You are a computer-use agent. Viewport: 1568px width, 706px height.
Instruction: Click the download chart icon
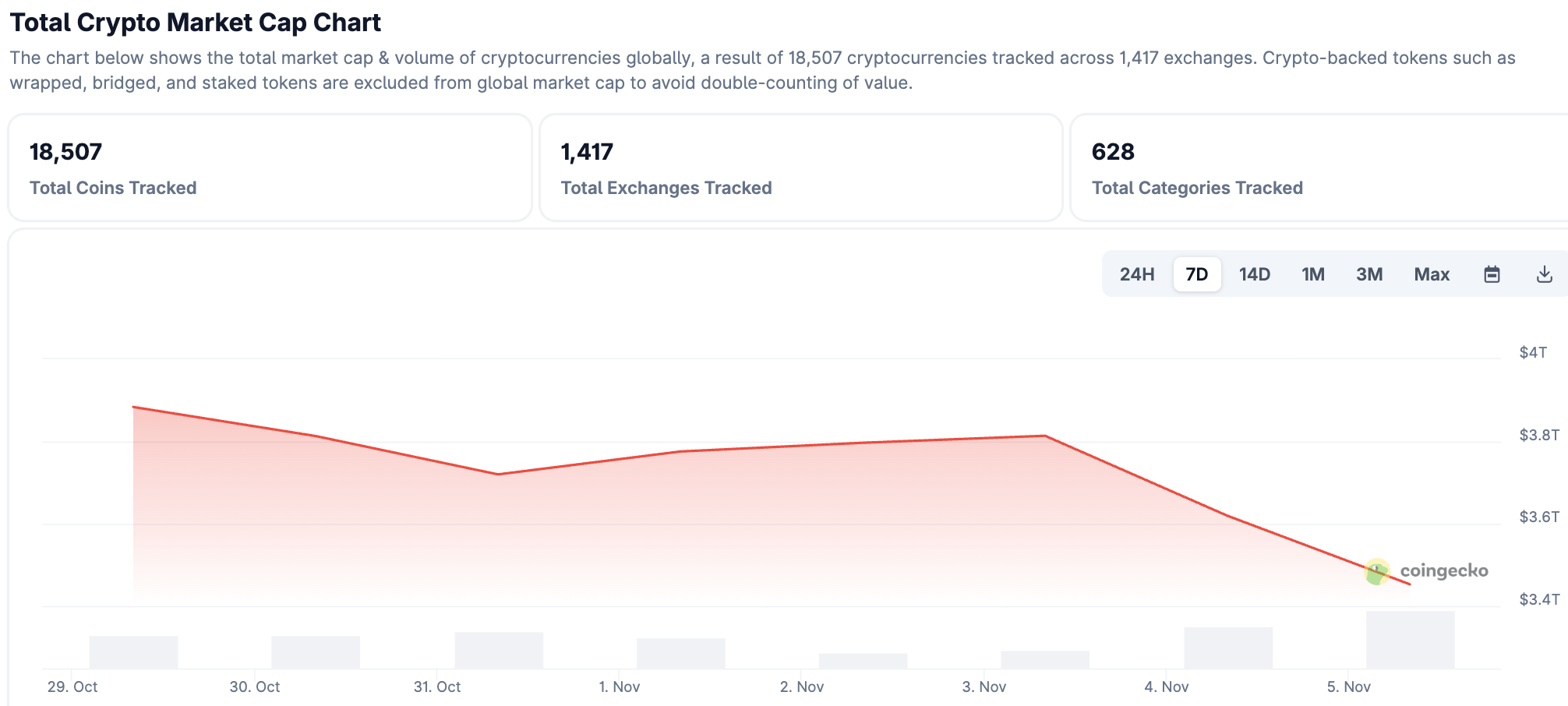tap(1544, 274)
